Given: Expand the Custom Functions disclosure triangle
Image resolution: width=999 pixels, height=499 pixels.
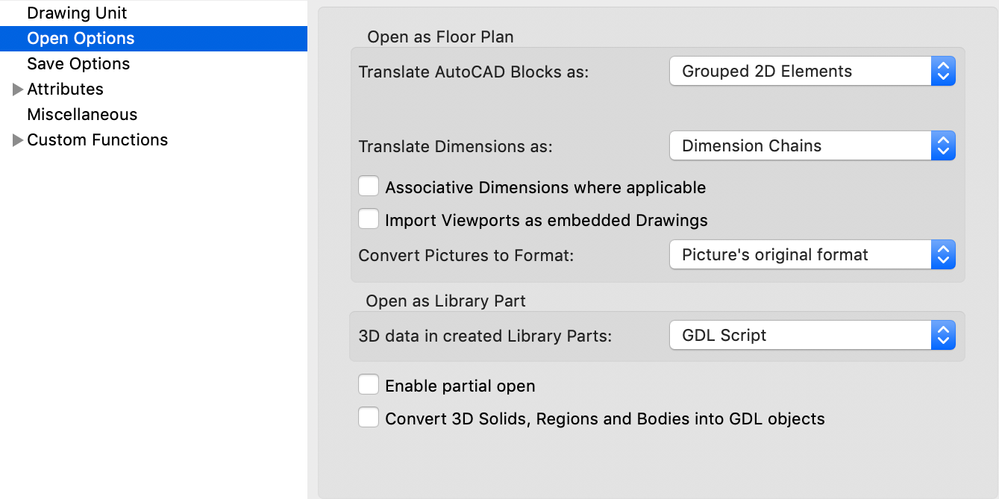Looking at the screenshot, I should pos(17,140).
